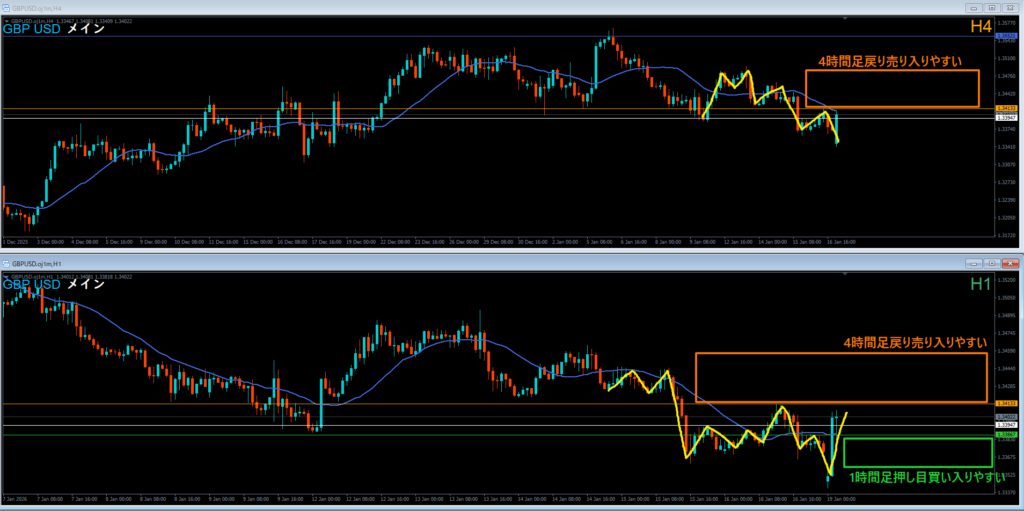Image resolution: width=1024 pixels, height=511 pixels.
Task: Select the green H1 timeframe label
Action: pyautogui.click(x=980, y=284)
